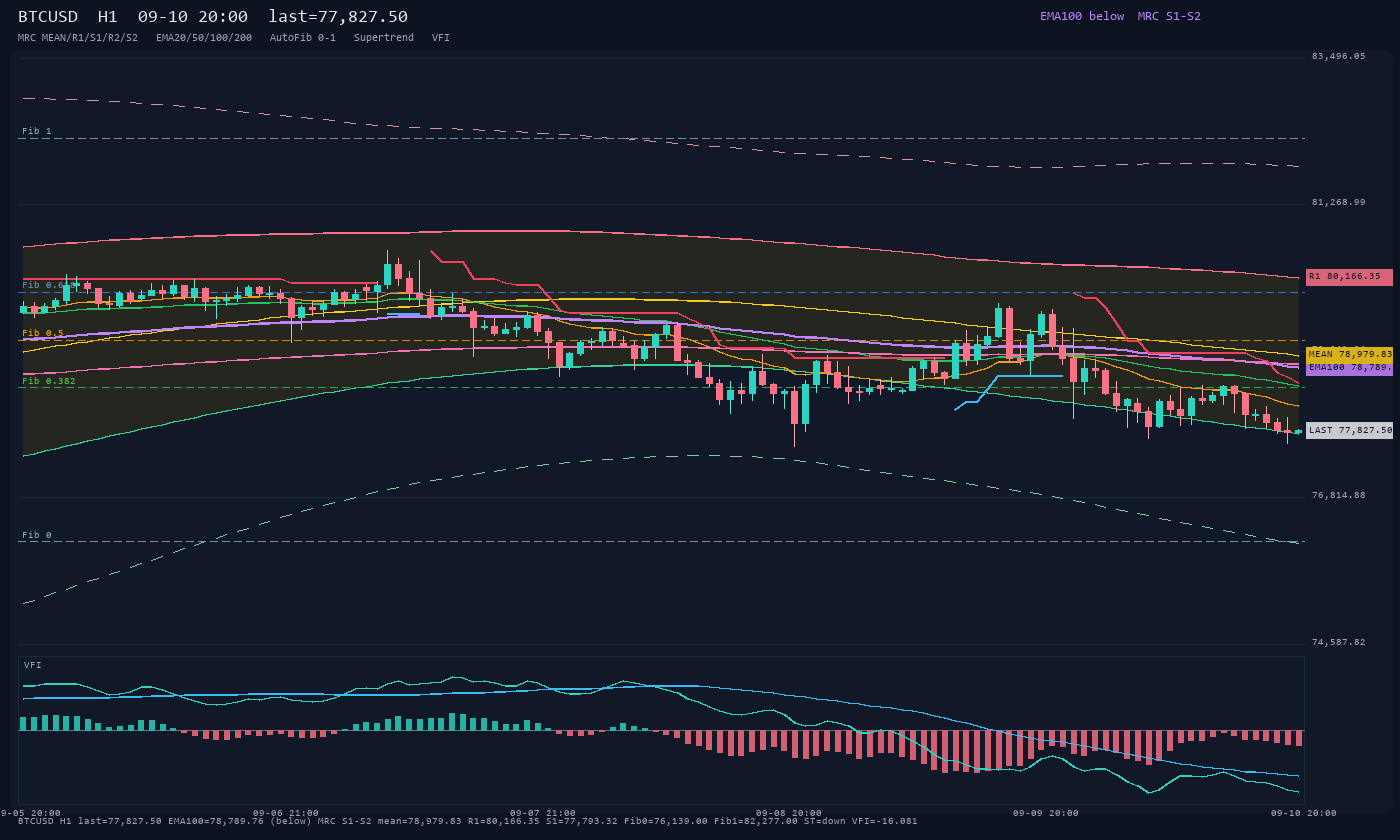Click the VFI legend label in header
The image size is (1400, 840).
point(441,38)
